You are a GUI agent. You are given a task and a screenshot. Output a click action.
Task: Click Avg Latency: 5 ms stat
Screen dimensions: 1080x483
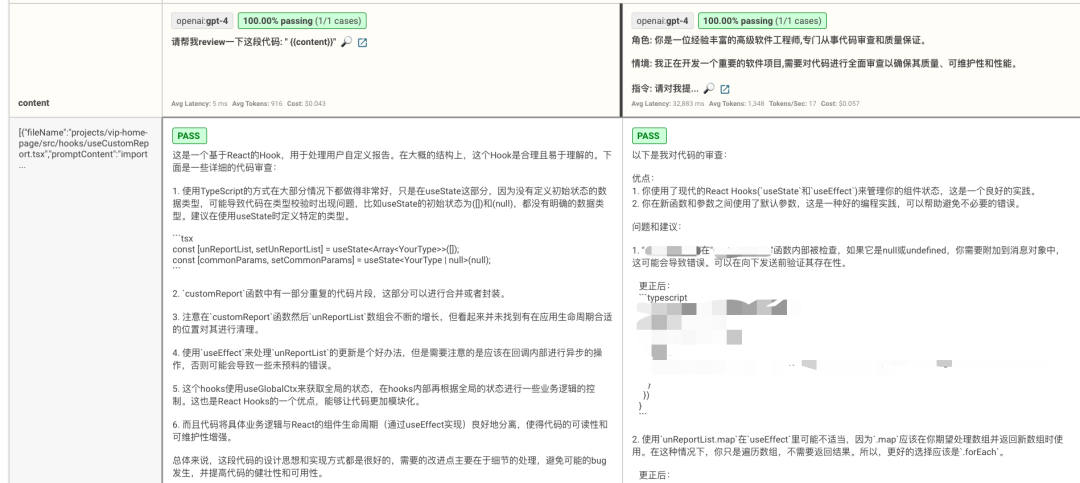199,103
